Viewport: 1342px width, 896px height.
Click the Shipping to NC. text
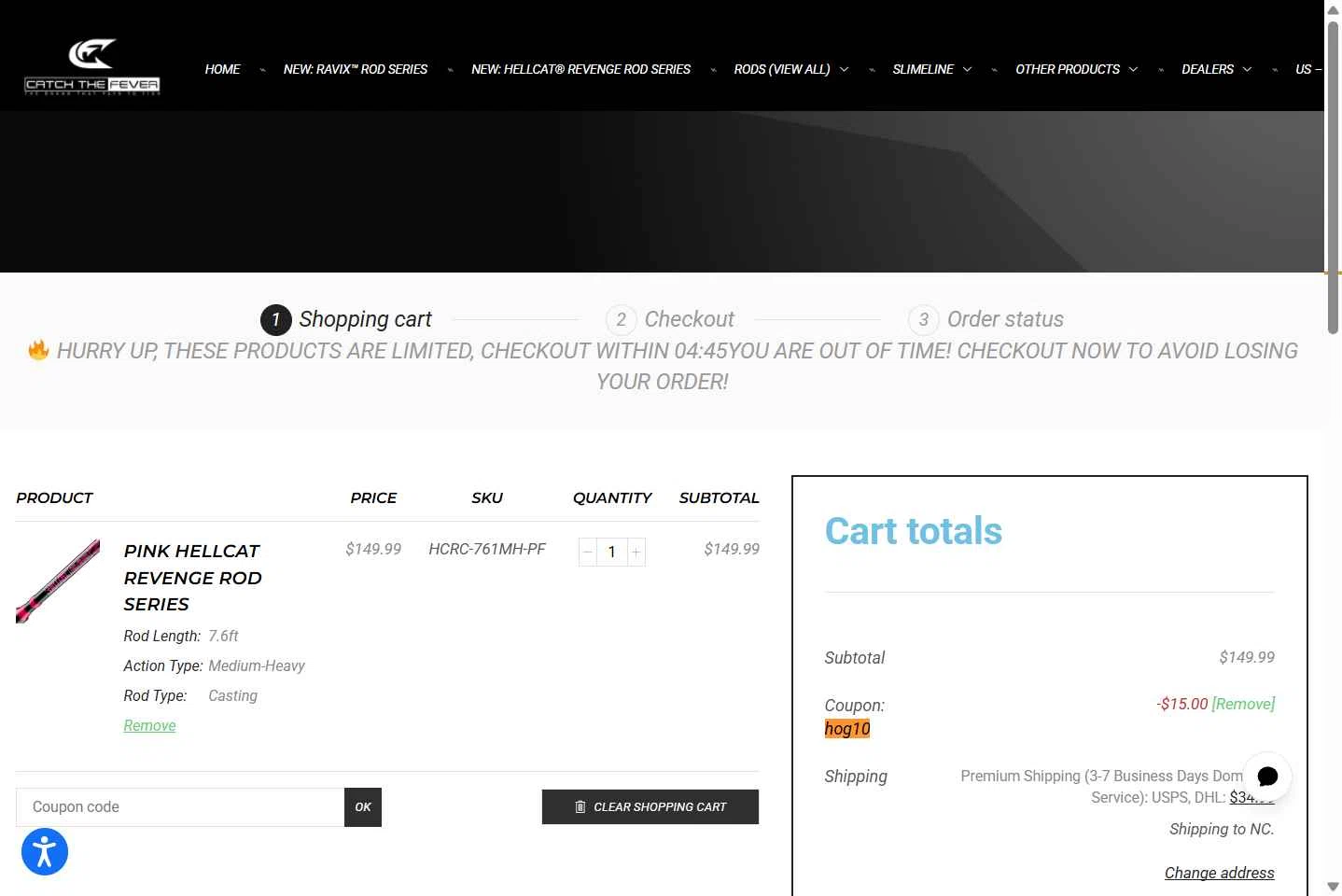point(1222,829)
